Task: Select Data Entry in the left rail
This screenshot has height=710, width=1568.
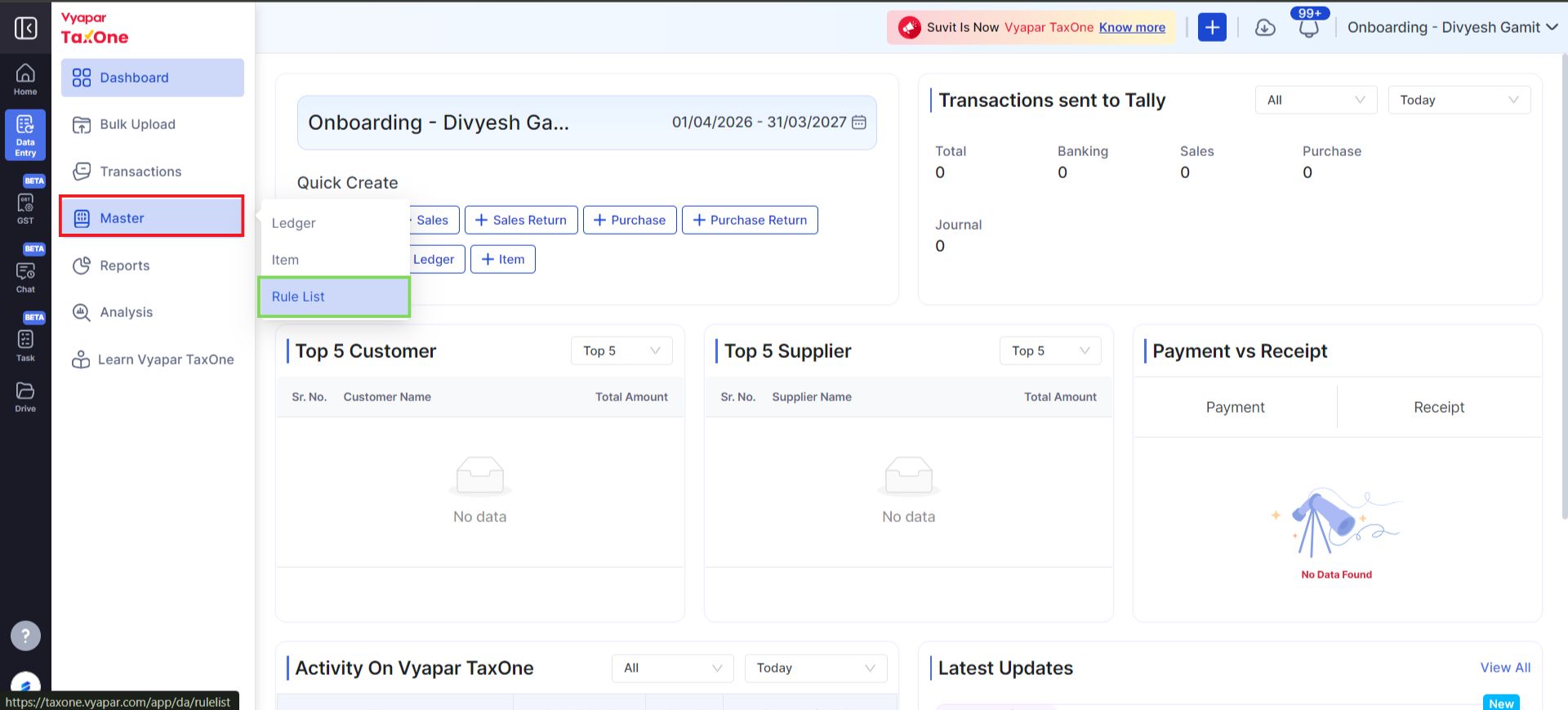Action: coord(25,135)
